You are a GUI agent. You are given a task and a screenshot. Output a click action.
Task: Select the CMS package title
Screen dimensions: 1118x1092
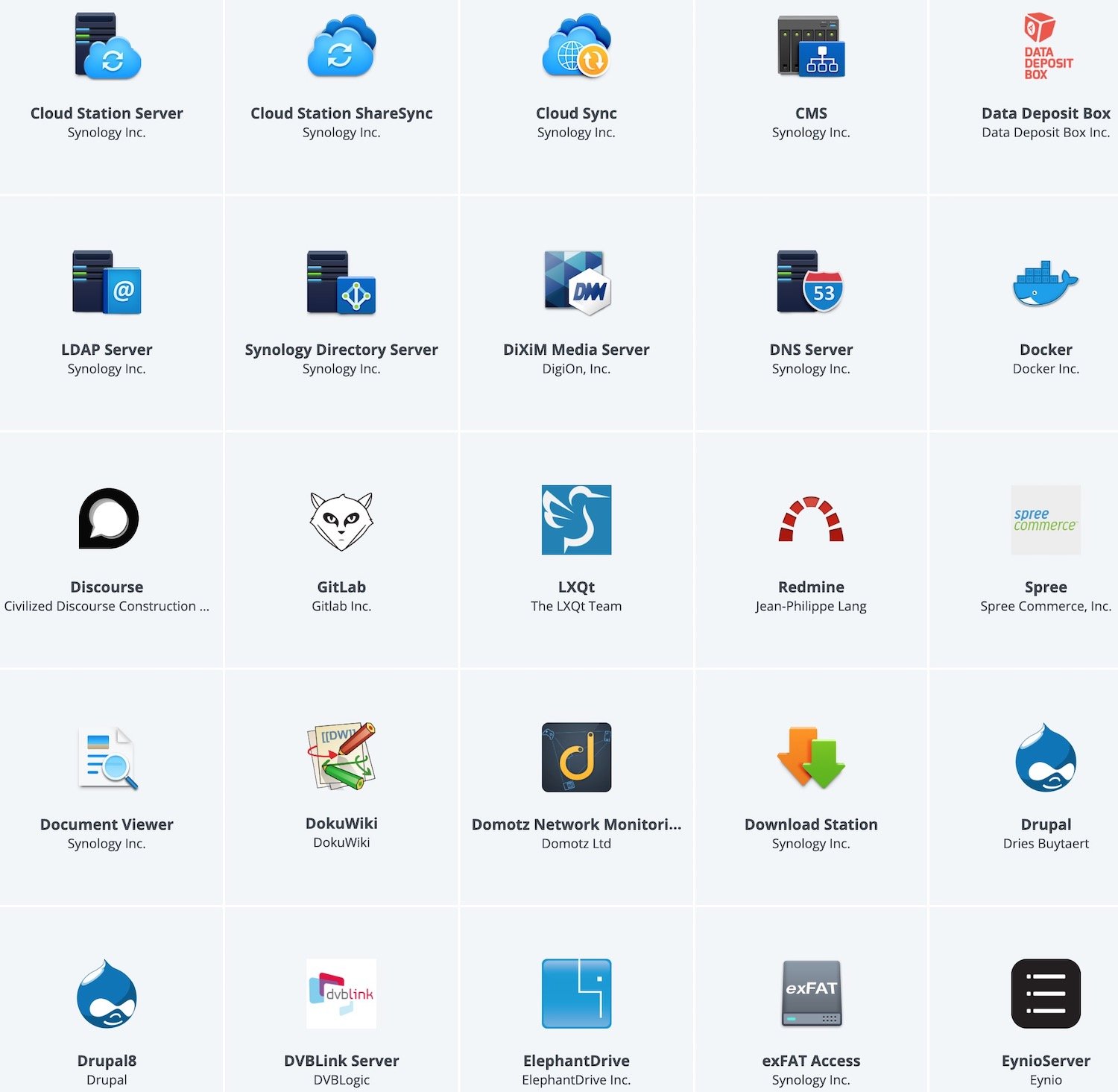pyautogui.click(x=811, y=113)
